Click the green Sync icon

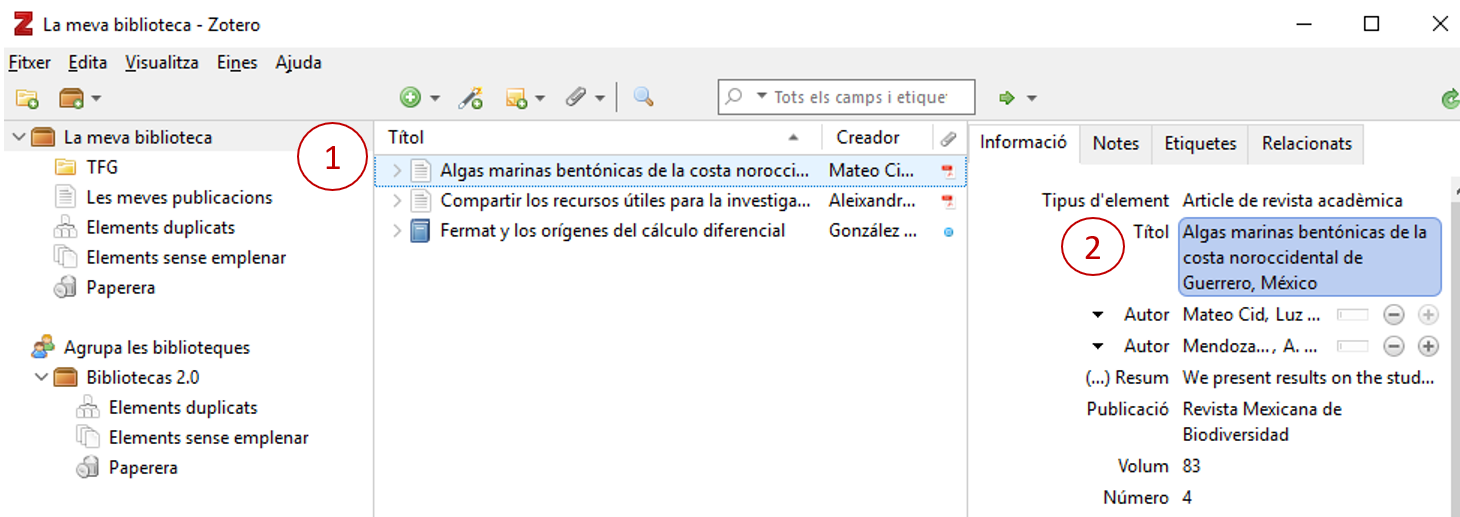tap(1450, 98)
